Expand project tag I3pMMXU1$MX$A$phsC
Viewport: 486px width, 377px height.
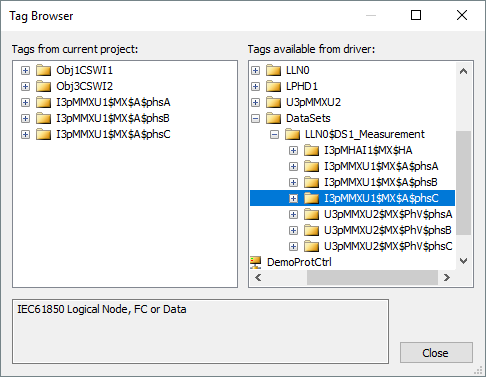pos(25,135)
